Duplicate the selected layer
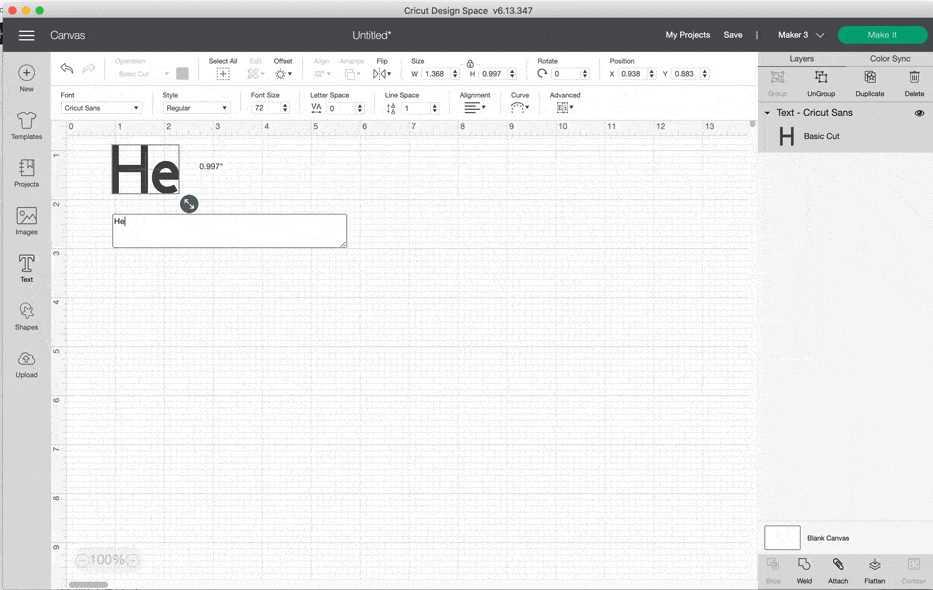 click(x=870, y=83)
